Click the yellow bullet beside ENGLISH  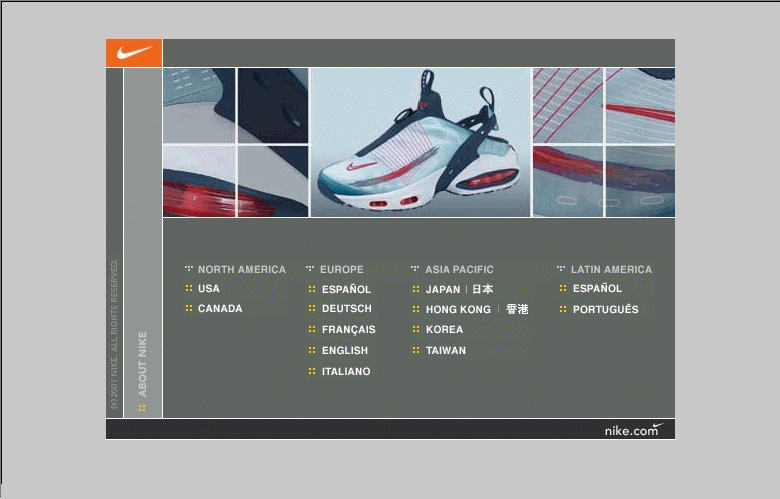coord(312,350)
